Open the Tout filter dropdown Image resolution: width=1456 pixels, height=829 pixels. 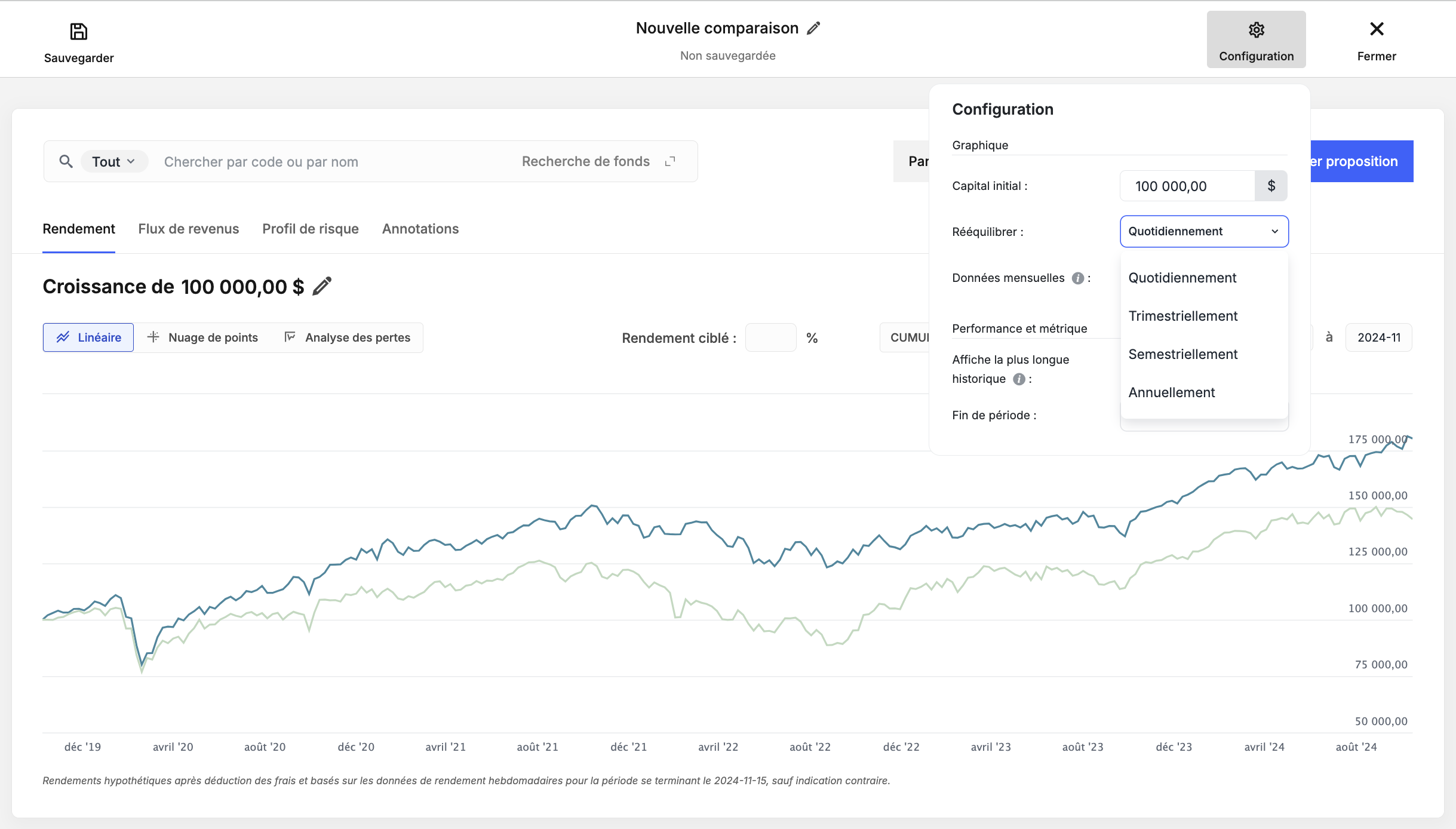(113, 162)
